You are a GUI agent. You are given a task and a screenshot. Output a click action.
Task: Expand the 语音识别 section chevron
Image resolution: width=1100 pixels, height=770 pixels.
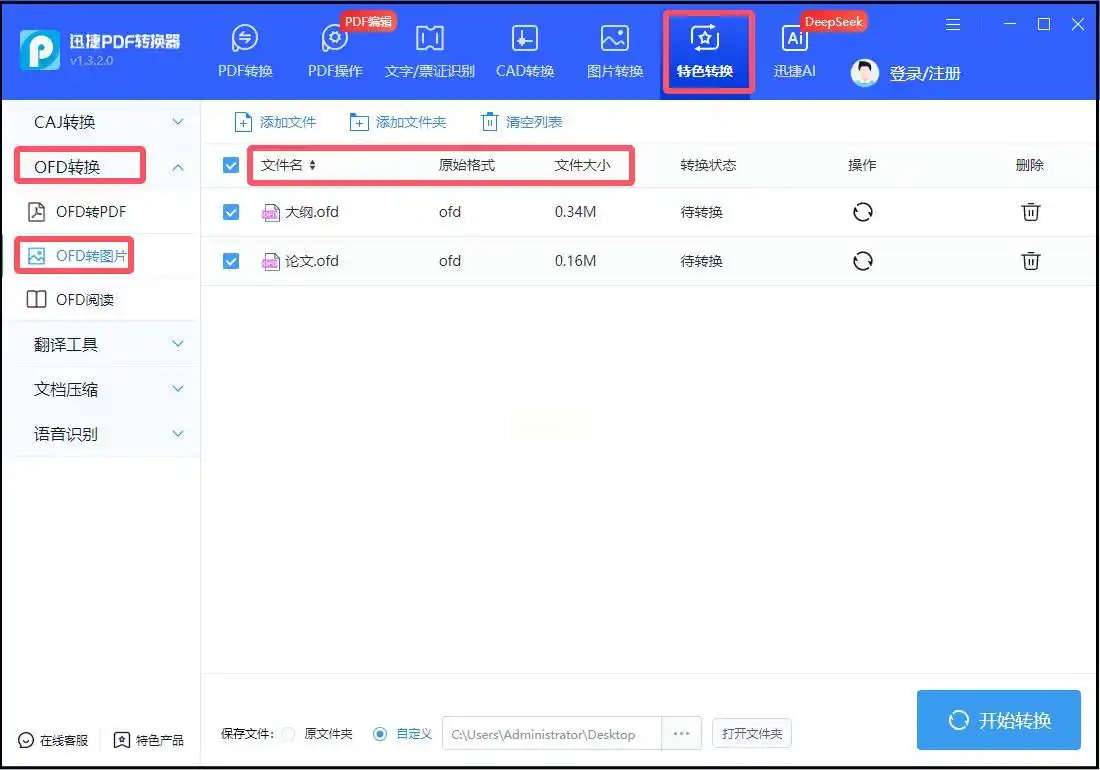[178, 434]
